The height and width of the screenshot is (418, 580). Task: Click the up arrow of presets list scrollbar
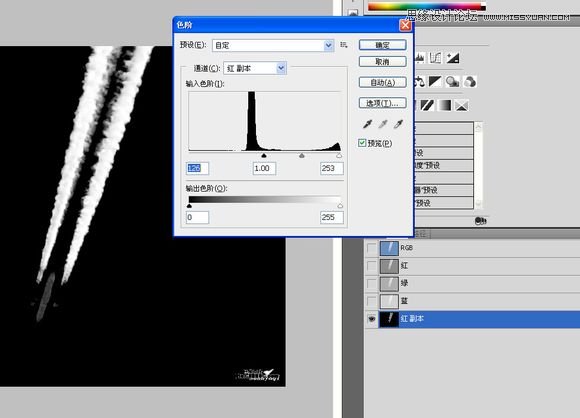coord(478,127)
